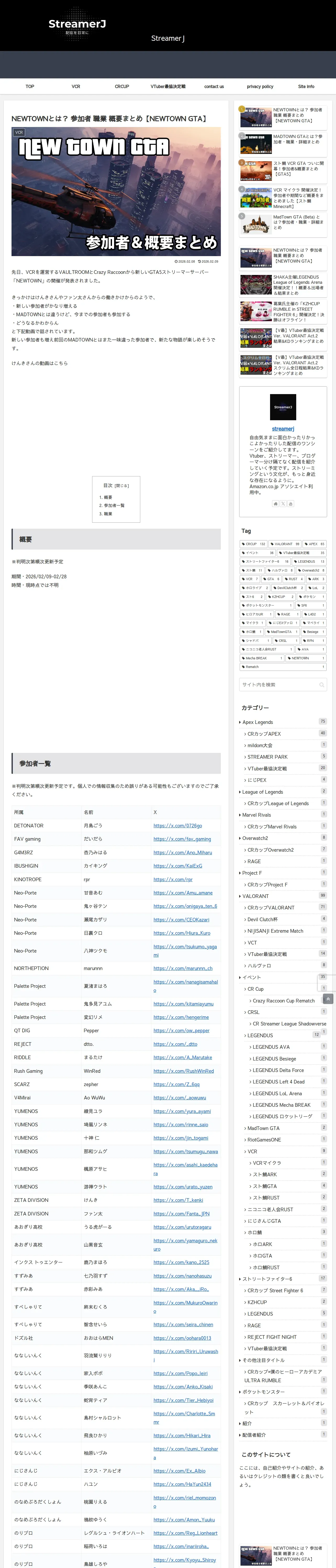336x1568 pixels.
Task: Select the MadTownGTA tag
Action: click(x=282, y=632)
